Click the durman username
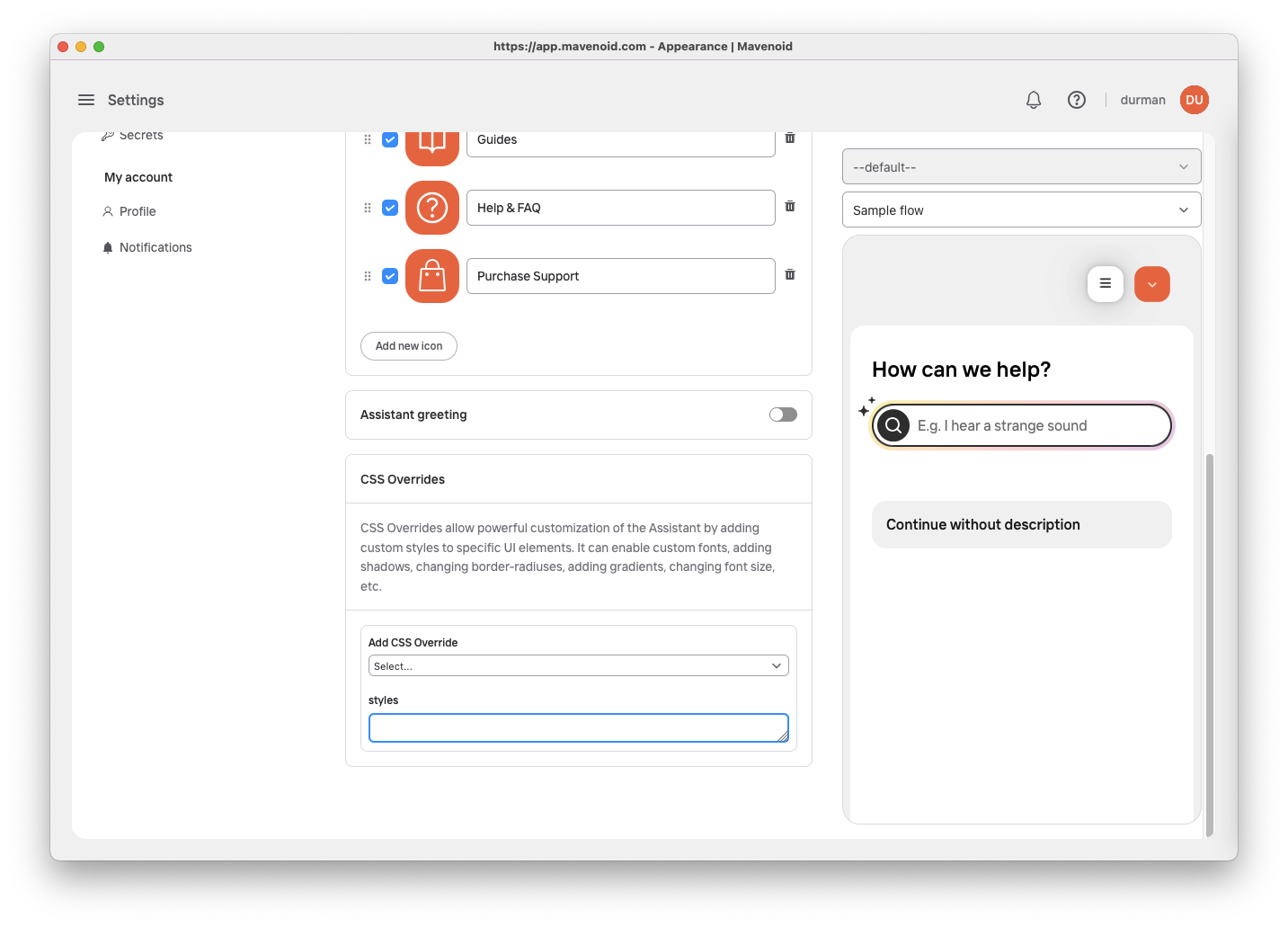This screenshot has height=927, width=1288. [x=1142, y=100]
